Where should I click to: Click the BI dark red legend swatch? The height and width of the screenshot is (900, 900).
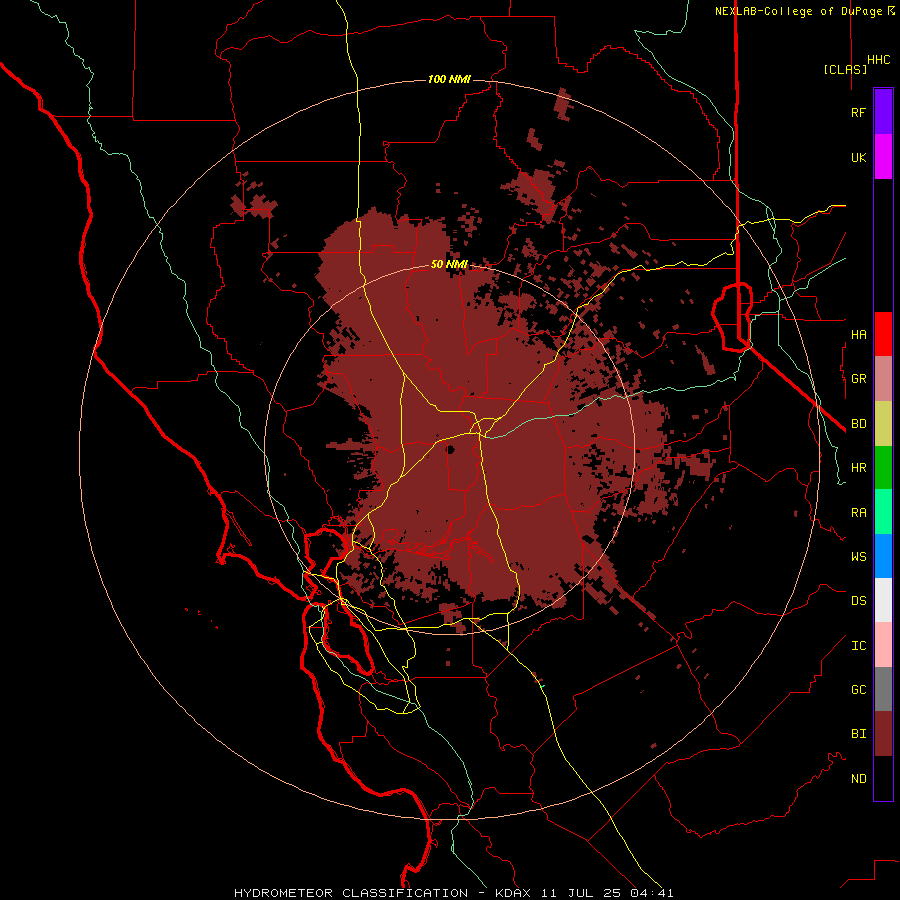pos(883,734)
